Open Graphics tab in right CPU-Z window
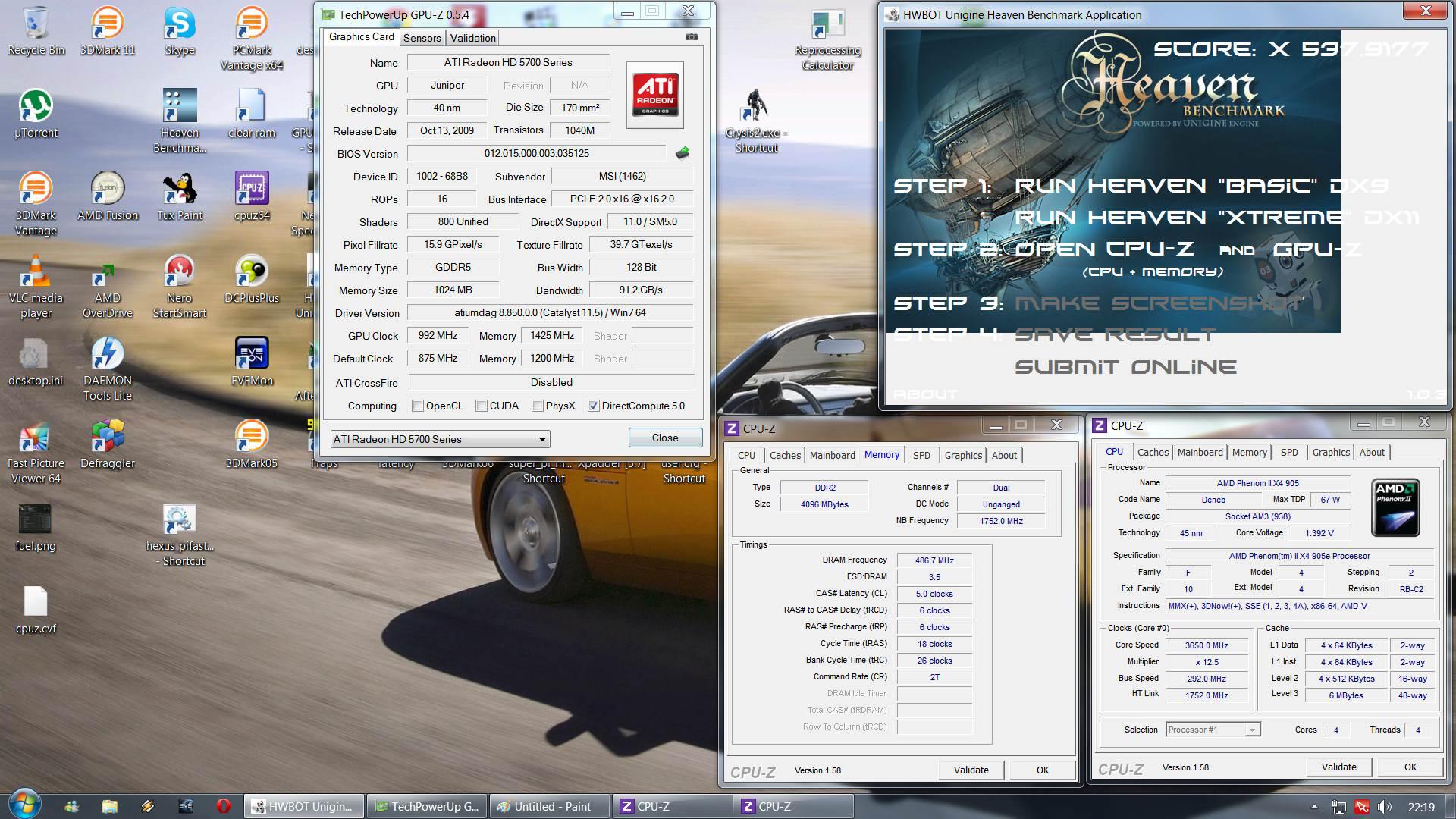 (1331, 452)
